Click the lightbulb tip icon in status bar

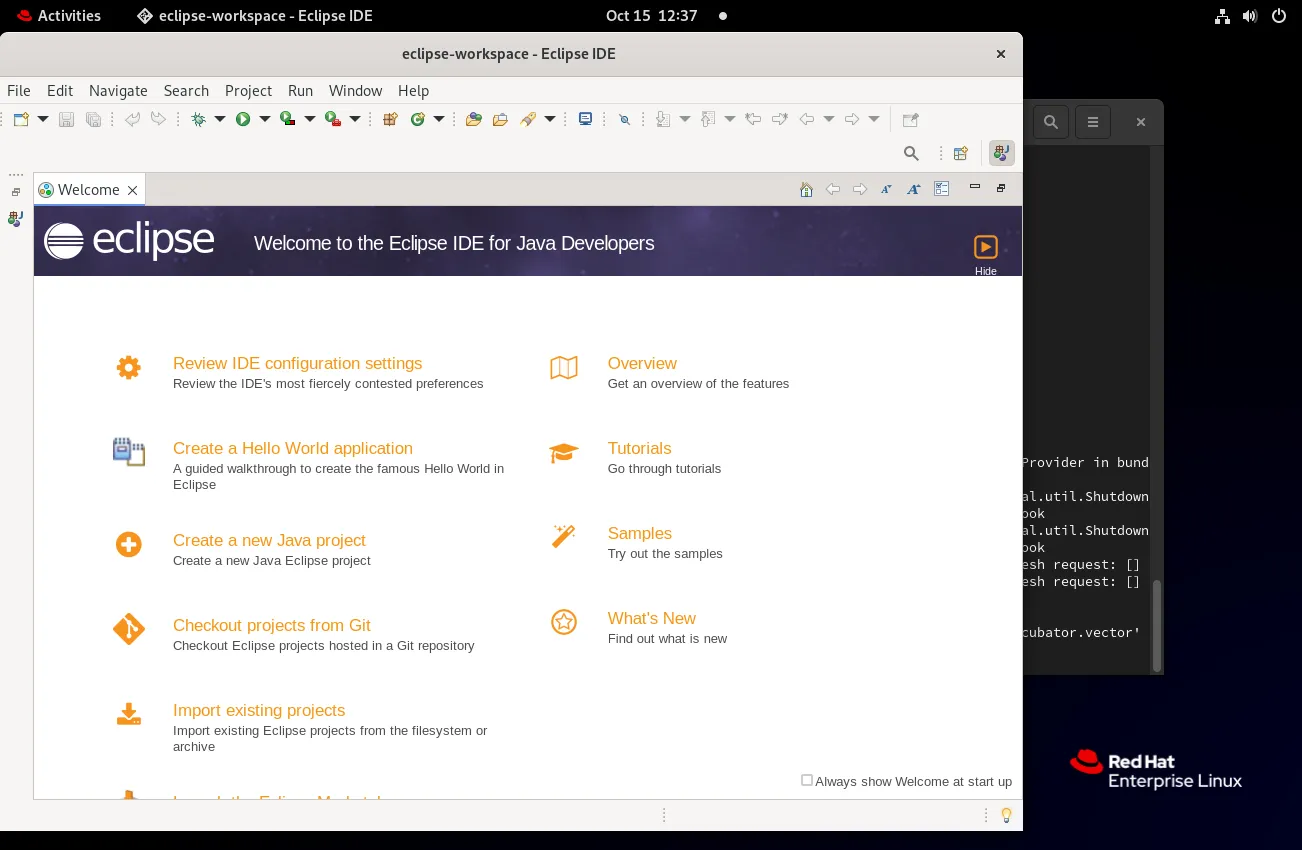click(x=1007, y=815)
